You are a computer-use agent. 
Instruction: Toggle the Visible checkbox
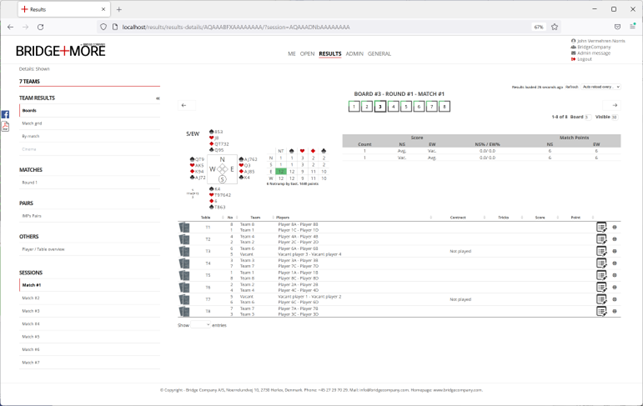[x=613, y=117]
